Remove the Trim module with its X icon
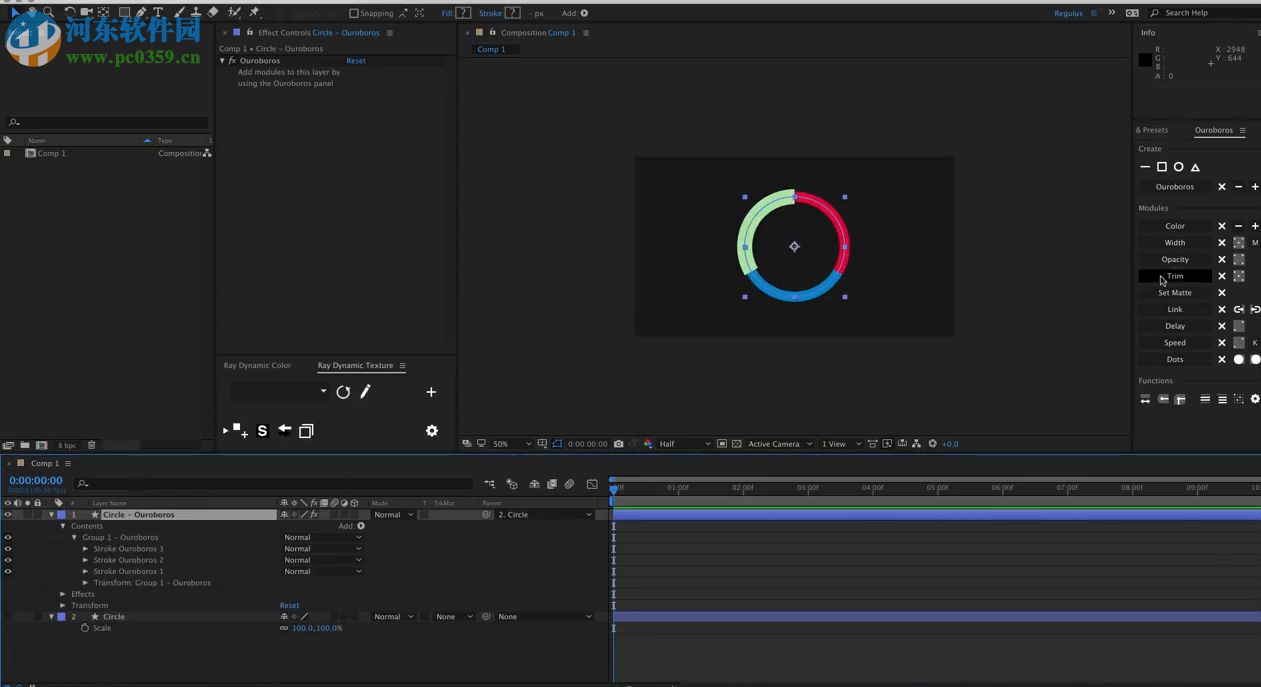The height and width of the screenshot is (687, 1261). (x=1221, y=276)
